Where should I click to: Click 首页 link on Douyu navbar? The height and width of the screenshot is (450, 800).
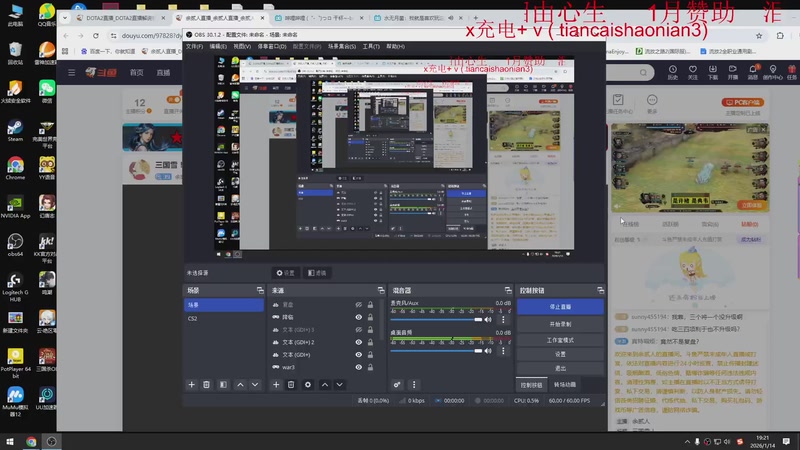[x=136, y=72]
